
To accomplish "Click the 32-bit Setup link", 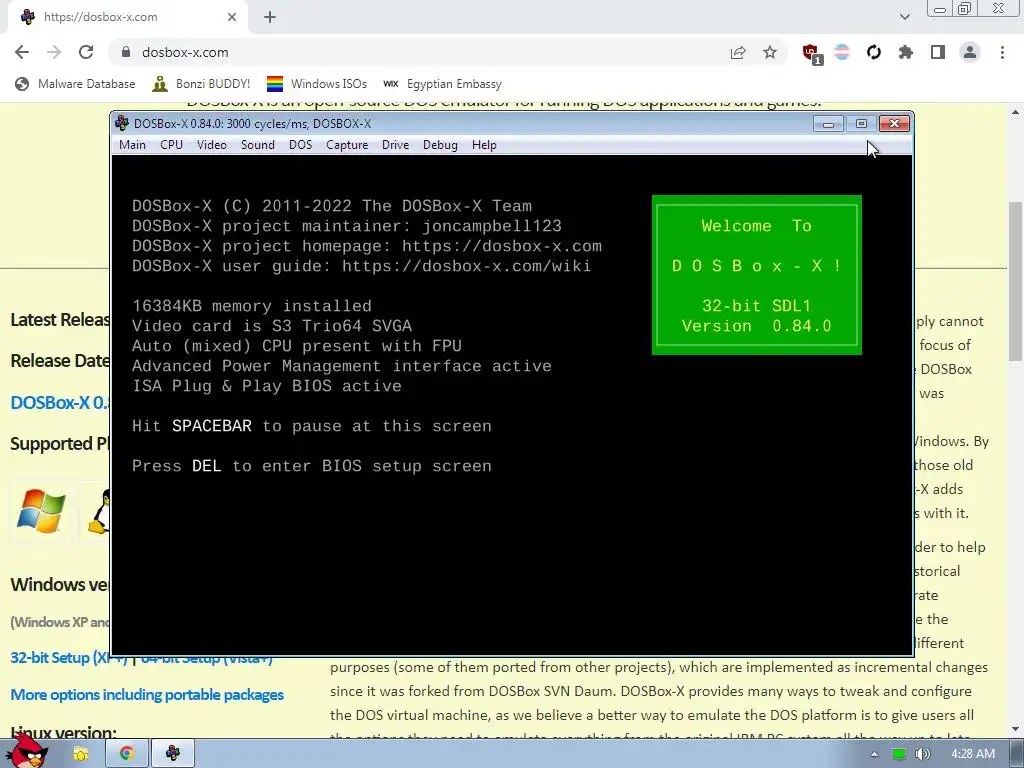I will [69, 658].
